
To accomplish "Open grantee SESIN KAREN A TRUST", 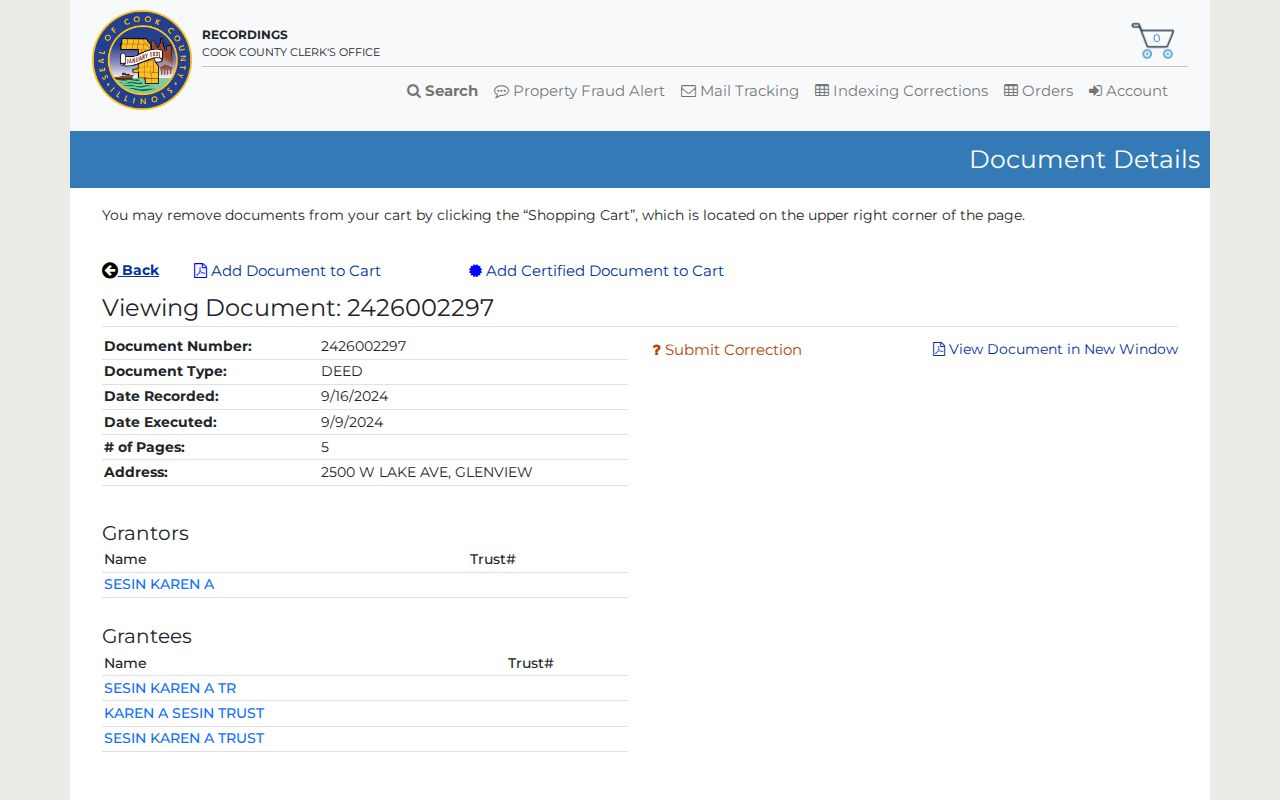I will click(184, 738).
